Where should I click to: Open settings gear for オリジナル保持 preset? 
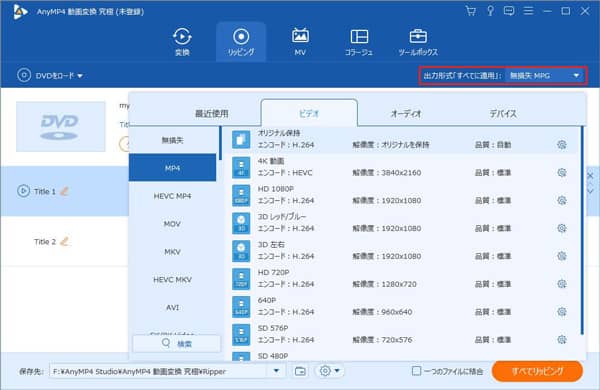coord(562,145)
